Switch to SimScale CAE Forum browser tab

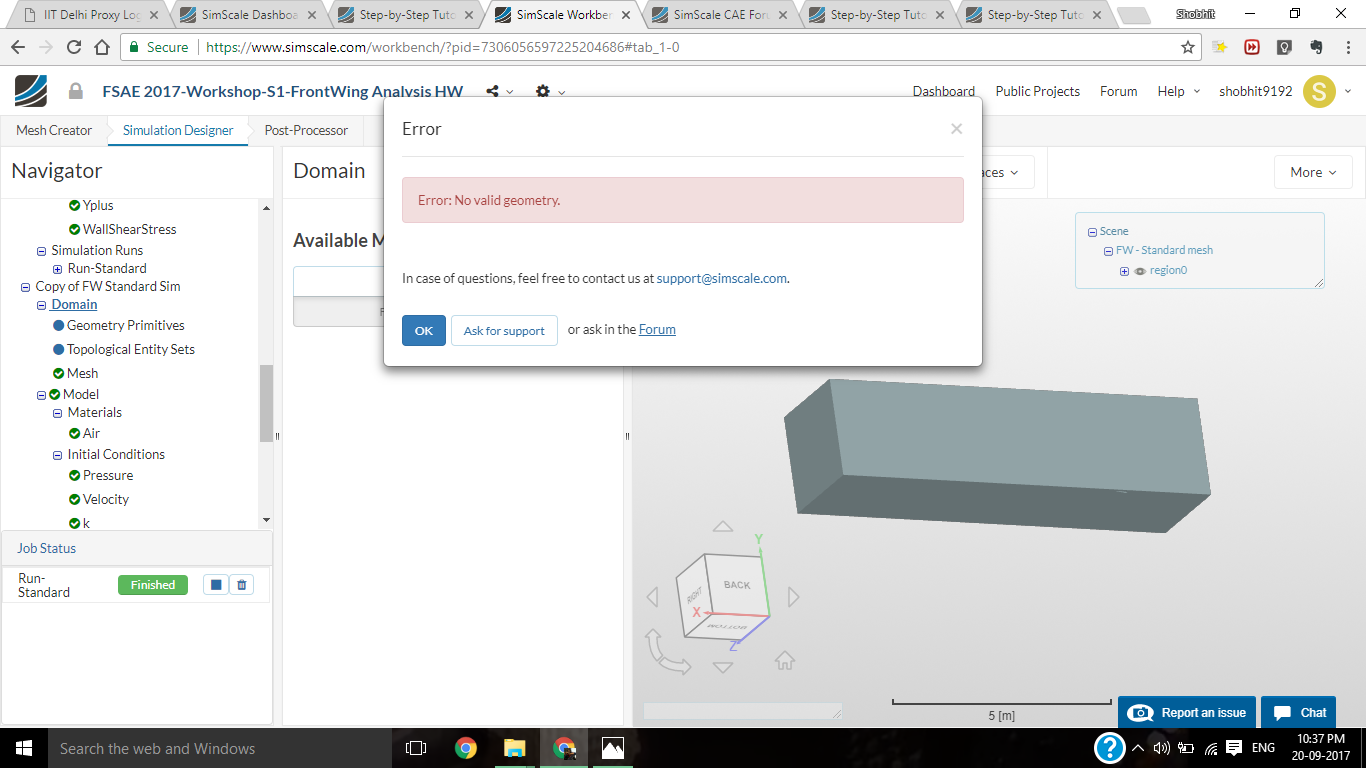click(x=722, y=15)
